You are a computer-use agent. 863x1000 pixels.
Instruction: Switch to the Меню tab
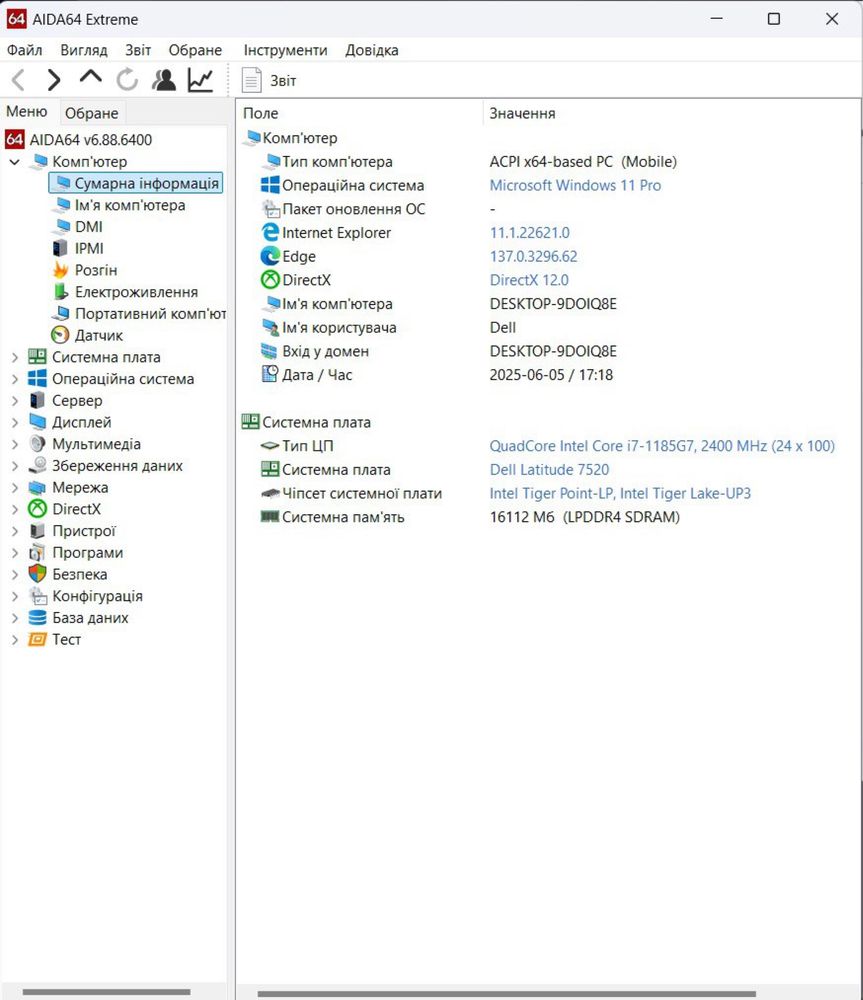click(27, 112)
